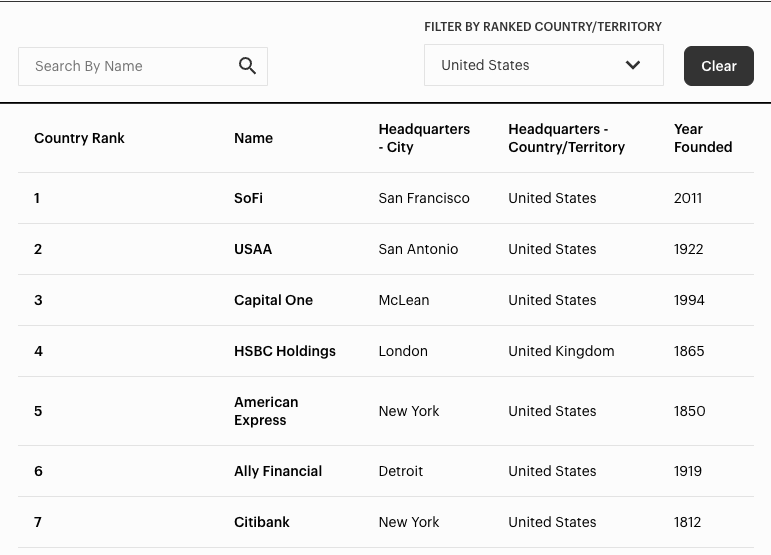Click Filter By Ranked Country/Territory label

tap(543, 27)
